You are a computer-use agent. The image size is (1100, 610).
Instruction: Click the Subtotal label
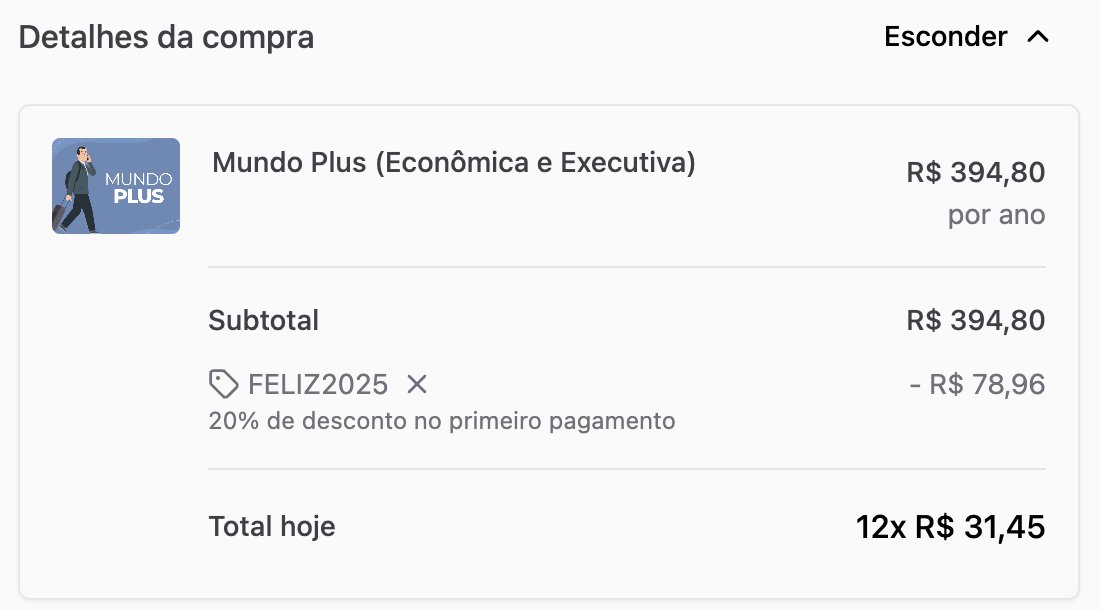[x=263, y=320]
